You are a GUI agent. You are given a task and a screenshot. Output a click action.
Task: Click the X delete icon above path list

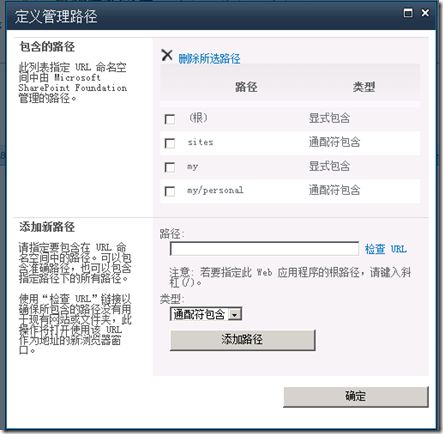click(167, 55)
